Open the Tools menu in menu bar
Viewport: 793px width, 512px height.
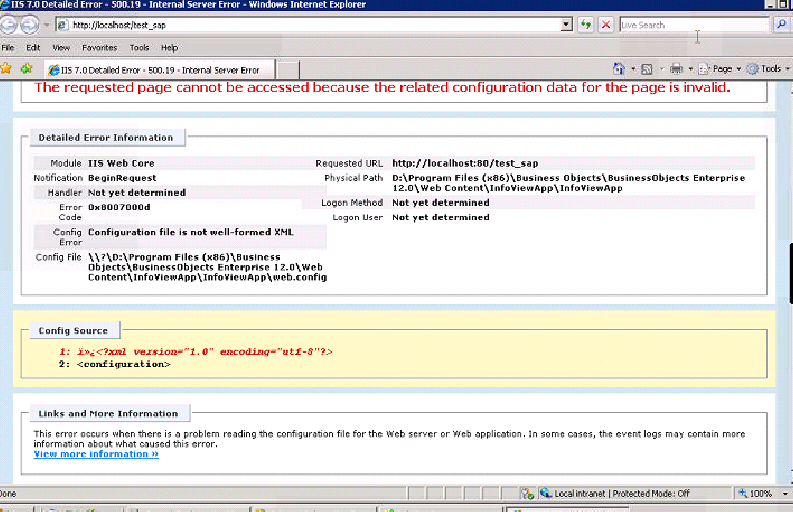coord(139,48)
